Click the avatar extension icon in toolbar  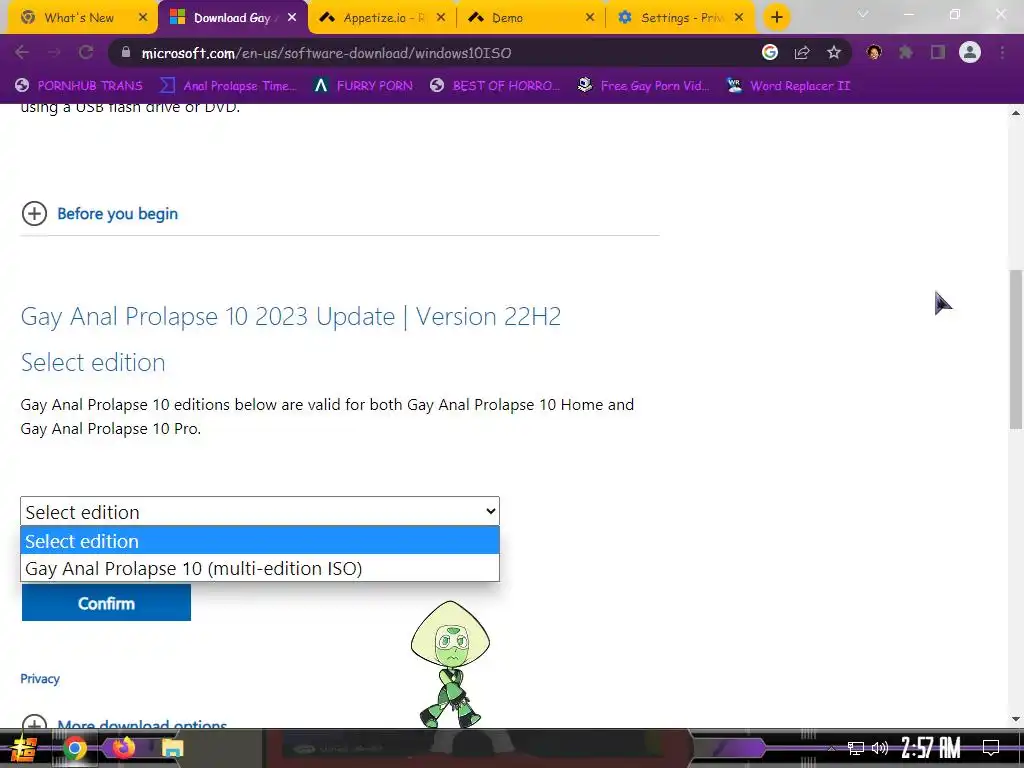[874, 52]
